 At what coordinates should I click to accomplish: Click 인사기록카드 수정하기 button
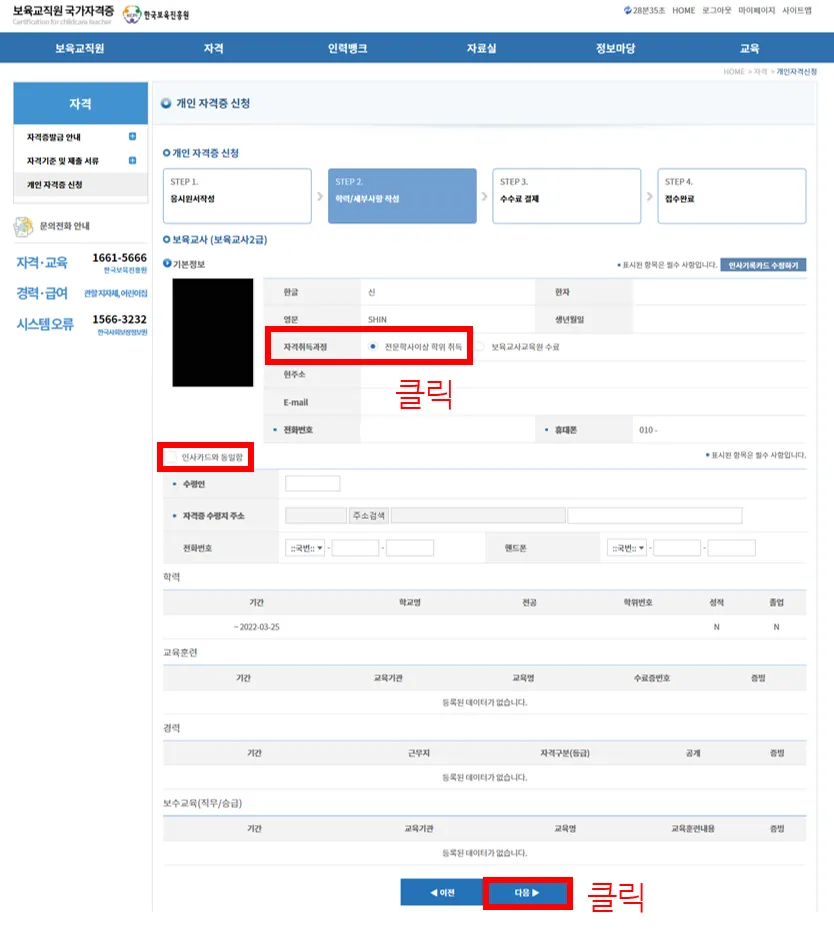[762, 265]
